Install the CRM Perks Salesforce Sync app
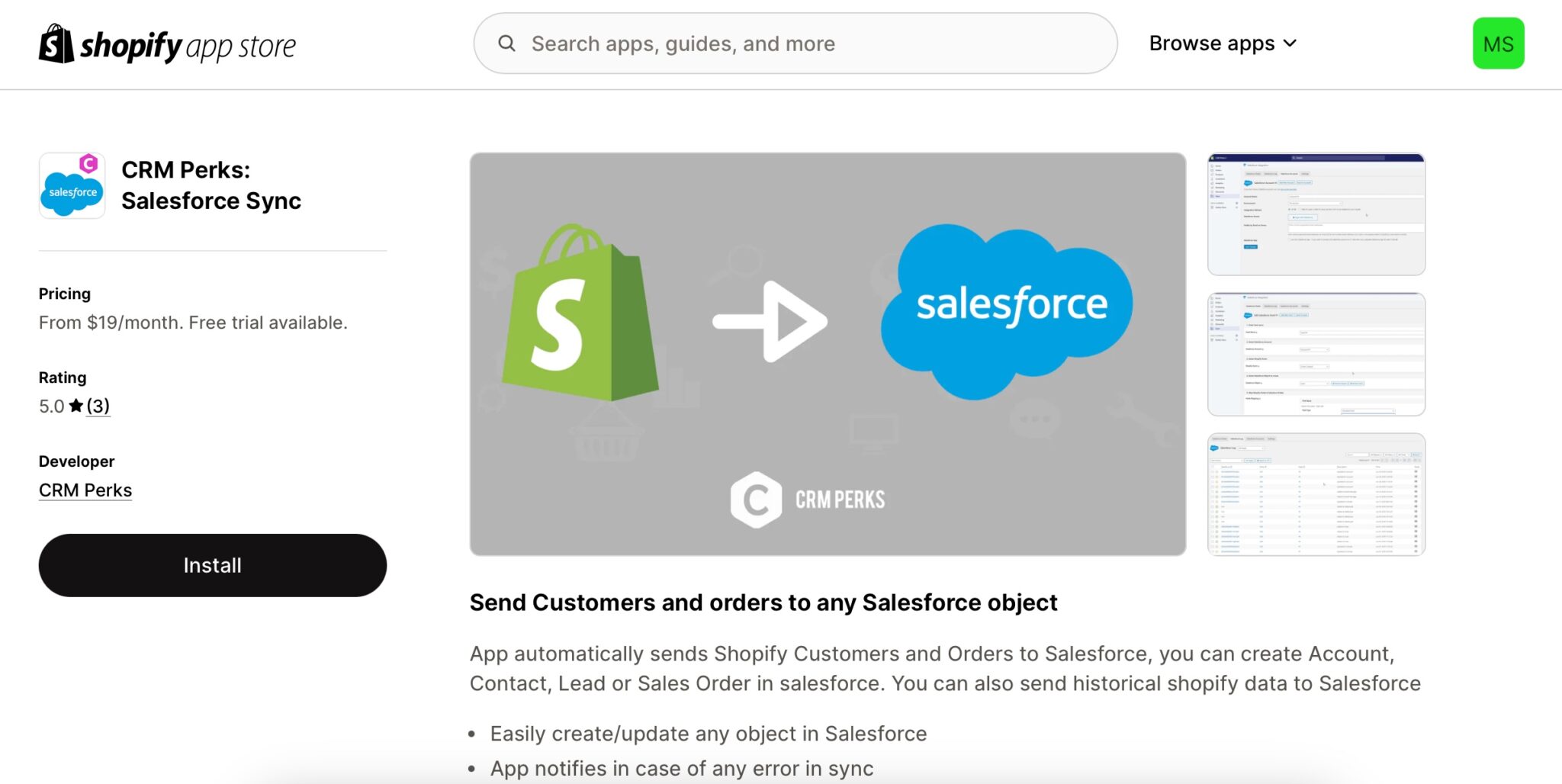 [x=212, y=565]
